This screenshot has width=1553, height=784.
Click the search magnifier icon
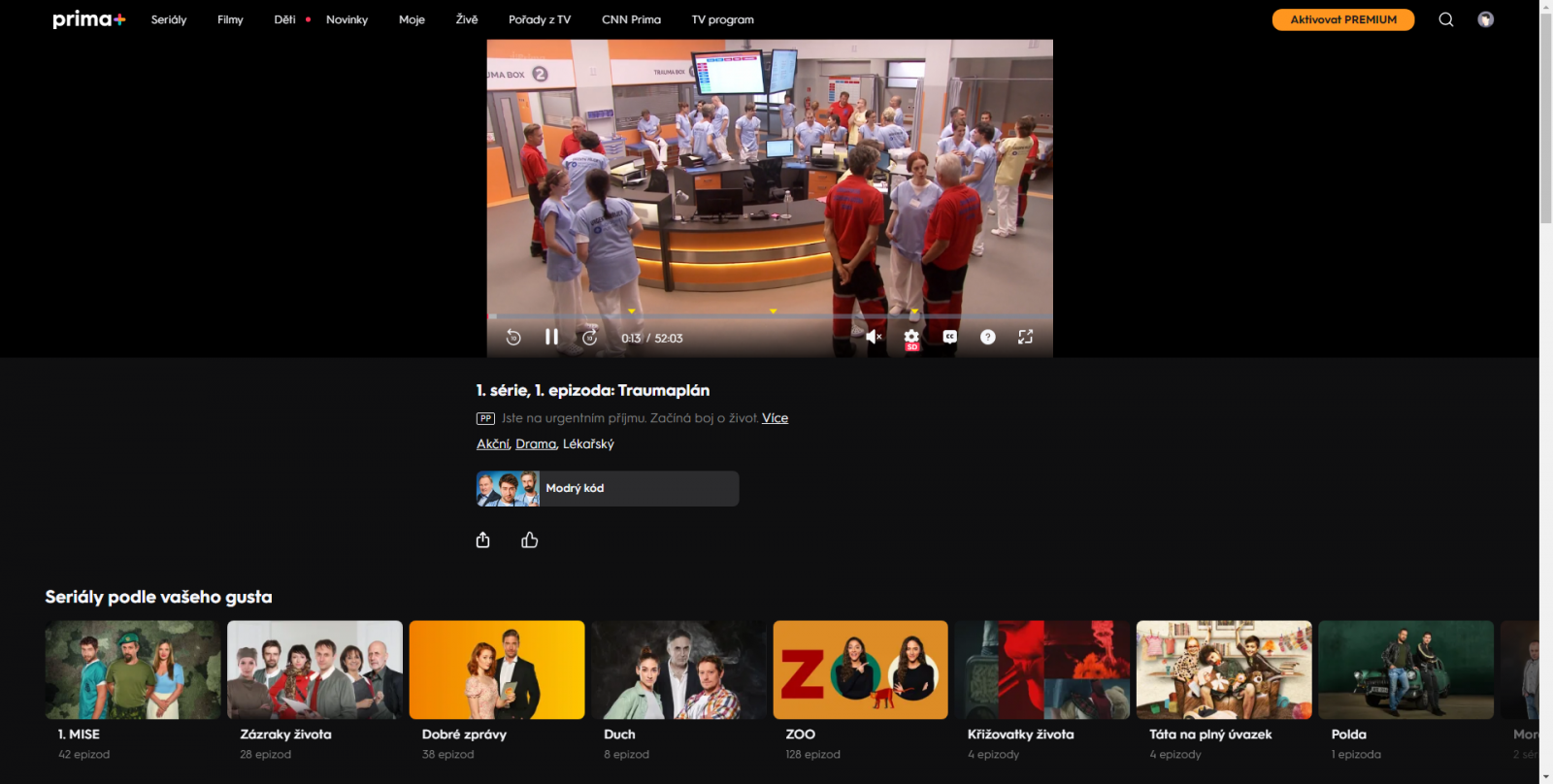pyautogui.click(x=1446, y=19)
